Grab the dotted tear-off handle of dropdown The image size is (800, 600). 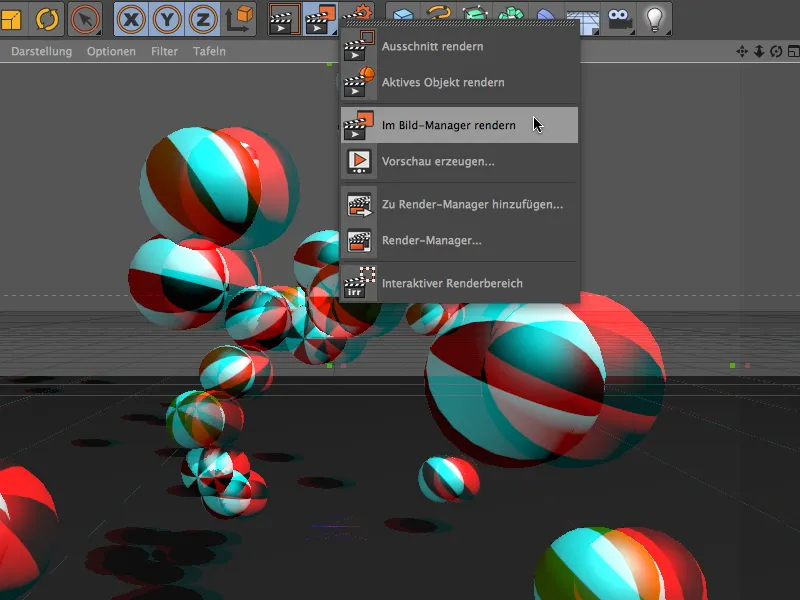(459, 23)
